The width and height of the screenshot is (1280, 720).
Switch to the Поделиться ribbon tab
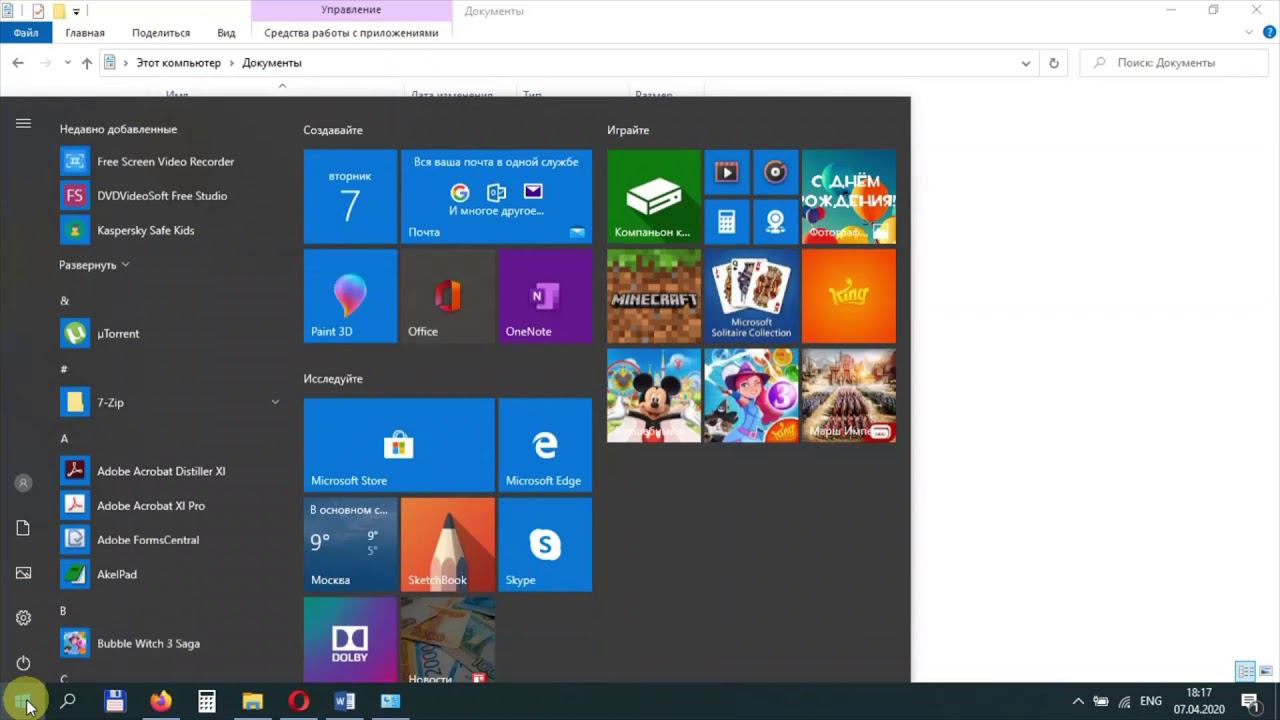click(161, 33)
